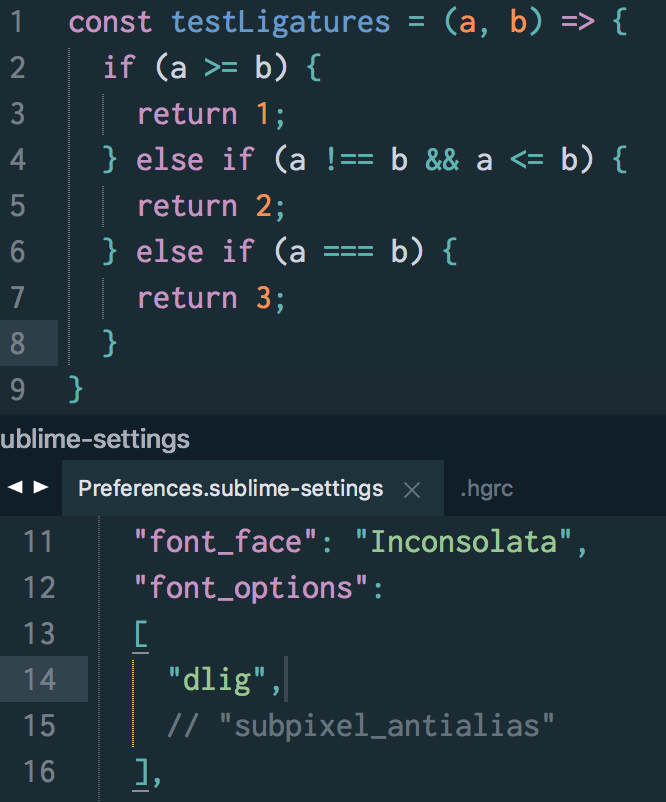Click line number 1 in the gutter
666x802 pixels.
tap(17, 21)
